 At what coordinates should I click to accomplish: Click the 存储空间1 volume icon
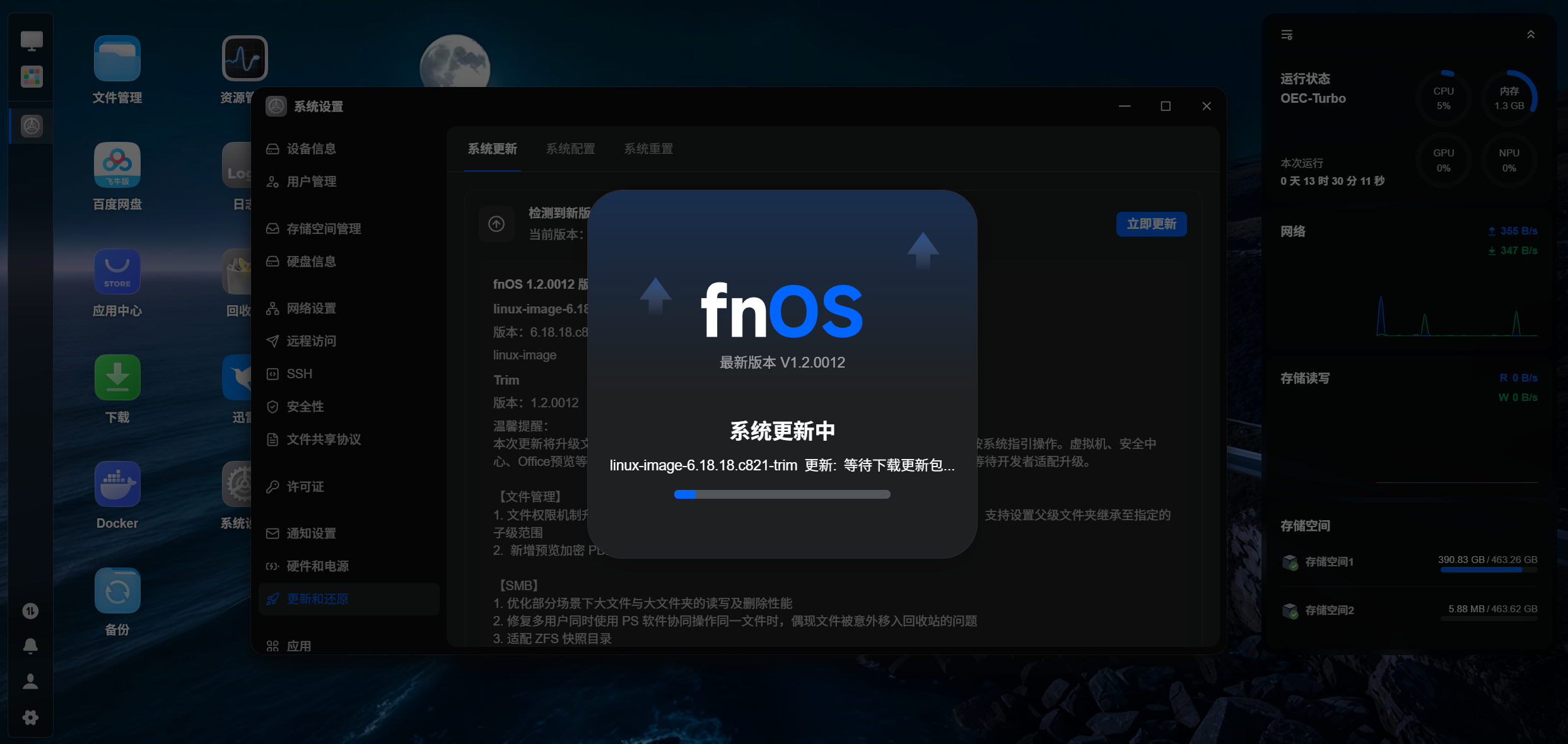point(1290,562)
